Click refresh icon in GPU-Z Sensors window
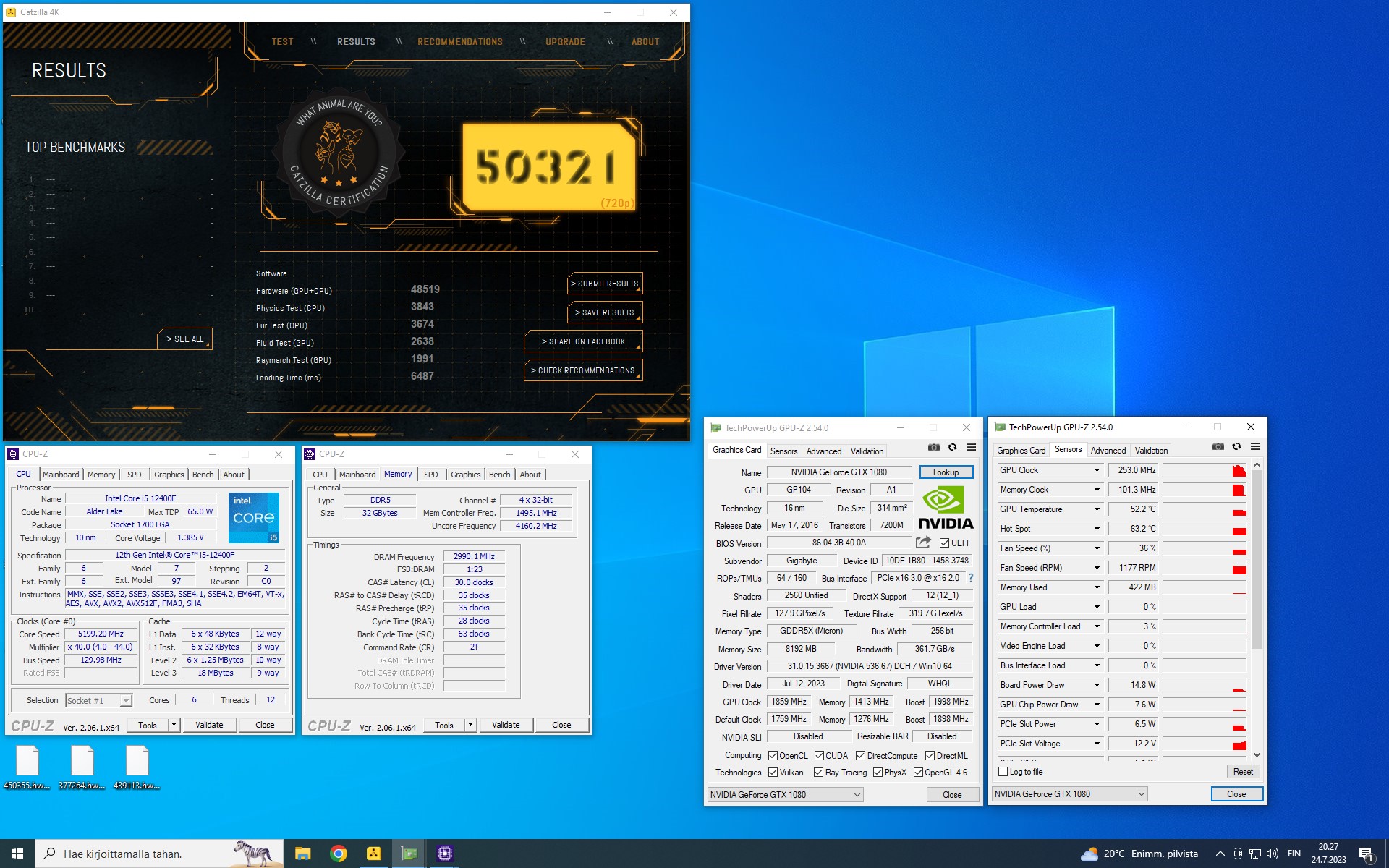Viewport: 1389px width, 868px height. point(1237,447)
